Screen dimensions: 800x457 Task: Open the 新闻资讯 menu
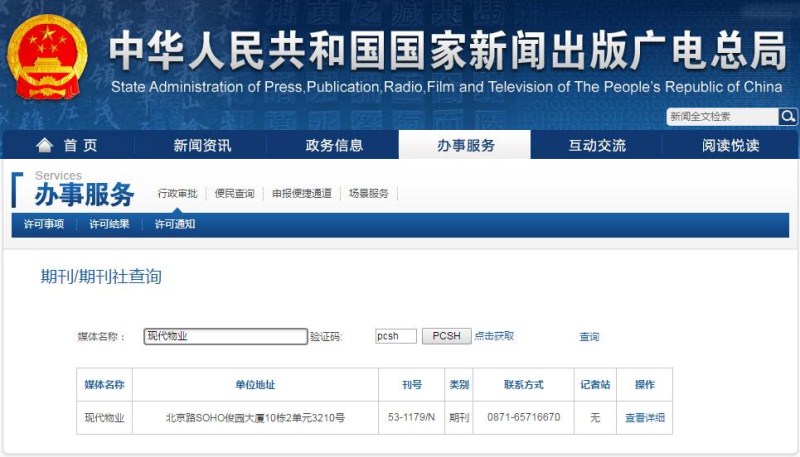pos(202,145)
